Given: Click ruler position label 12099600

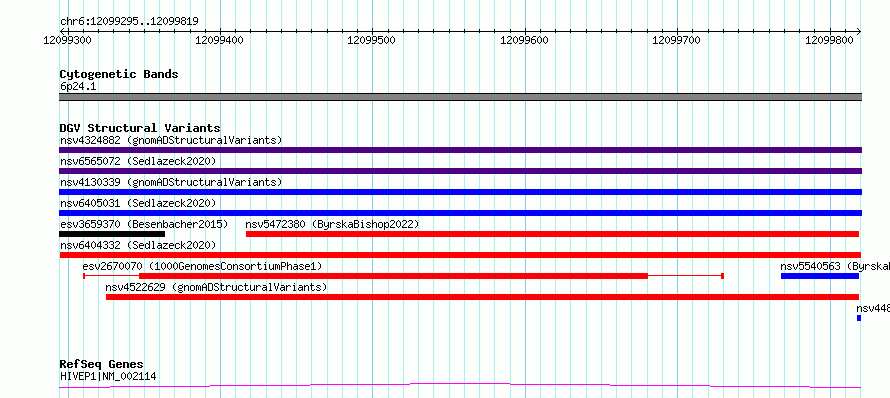Looking at the screenshot, I should pos(524,40).
